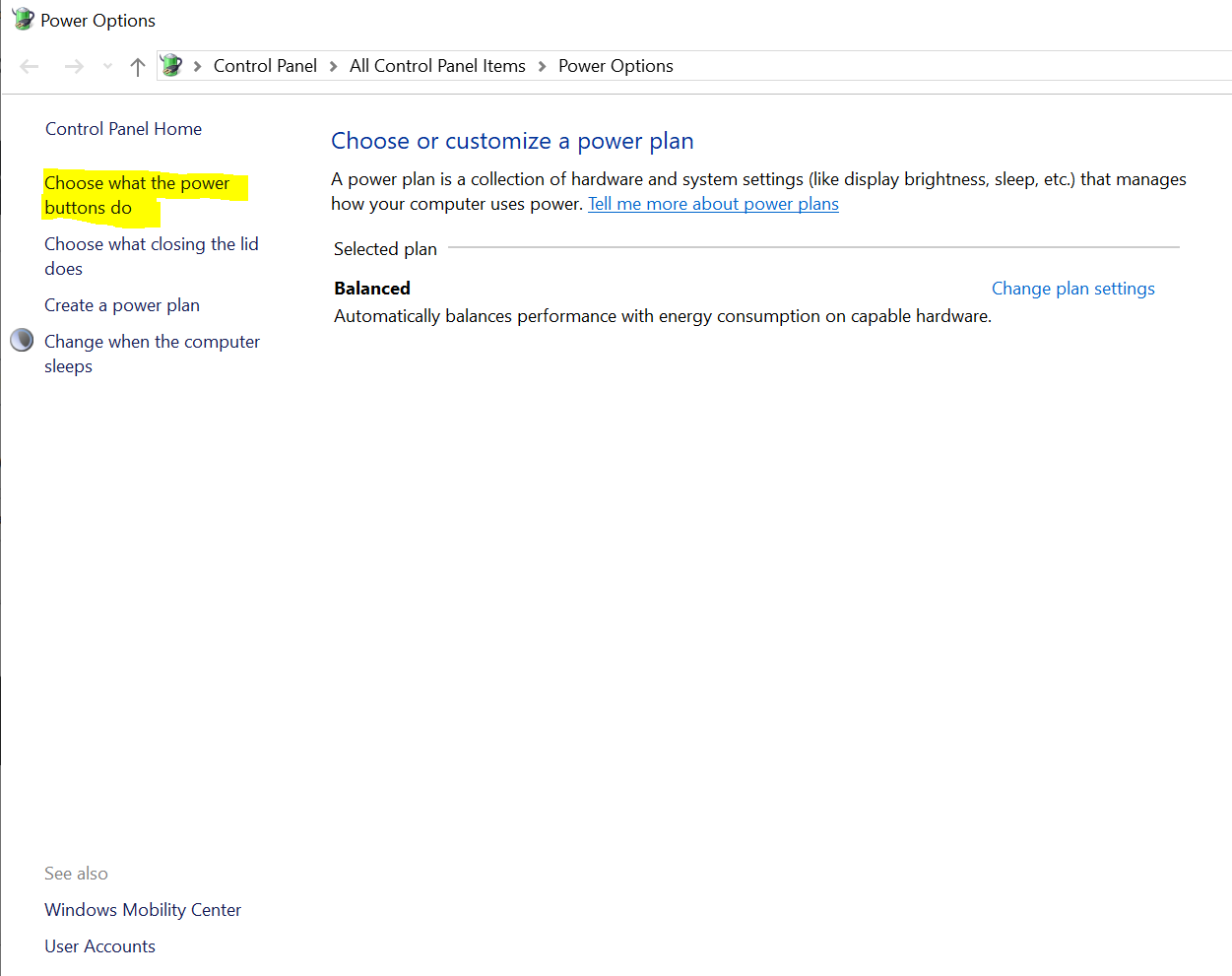Expand the chevron after All Control Panel Items
Screen dimensions: 1232x976
pyautogui.click(x=542, y=66)
